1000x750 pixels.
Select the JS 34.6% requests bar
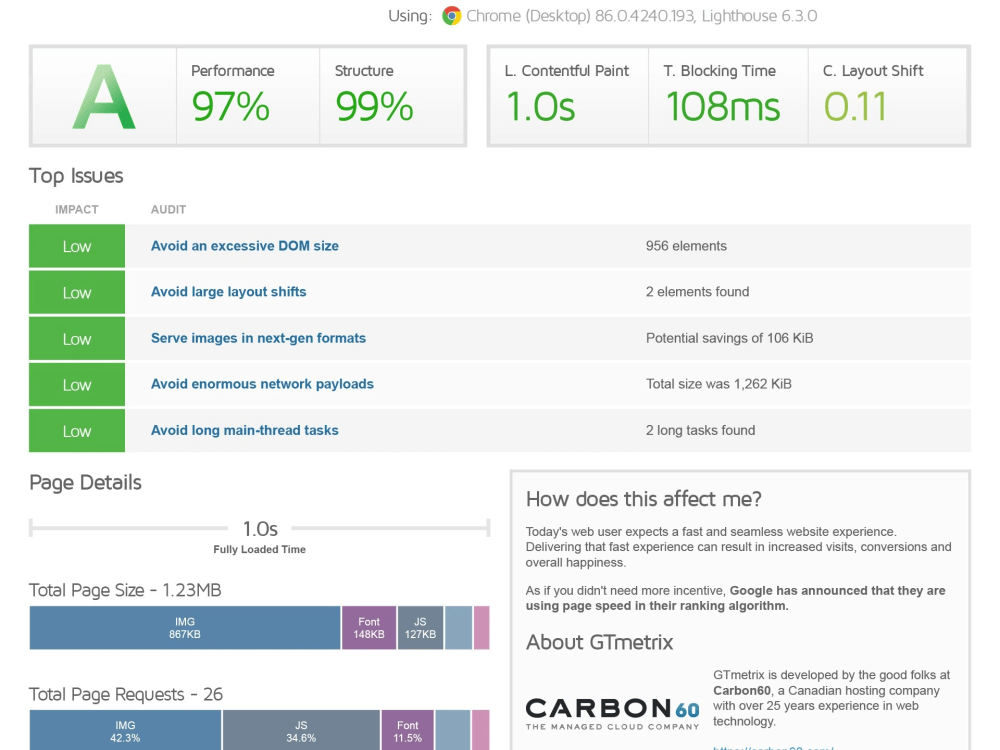(x=301, y=731)
